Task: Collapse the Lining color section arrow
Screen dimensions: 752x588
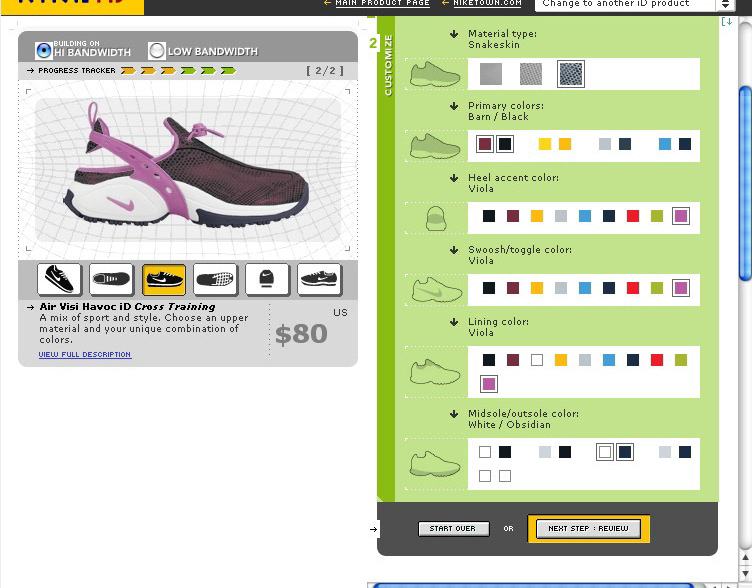Action: (x=454, y=322)
